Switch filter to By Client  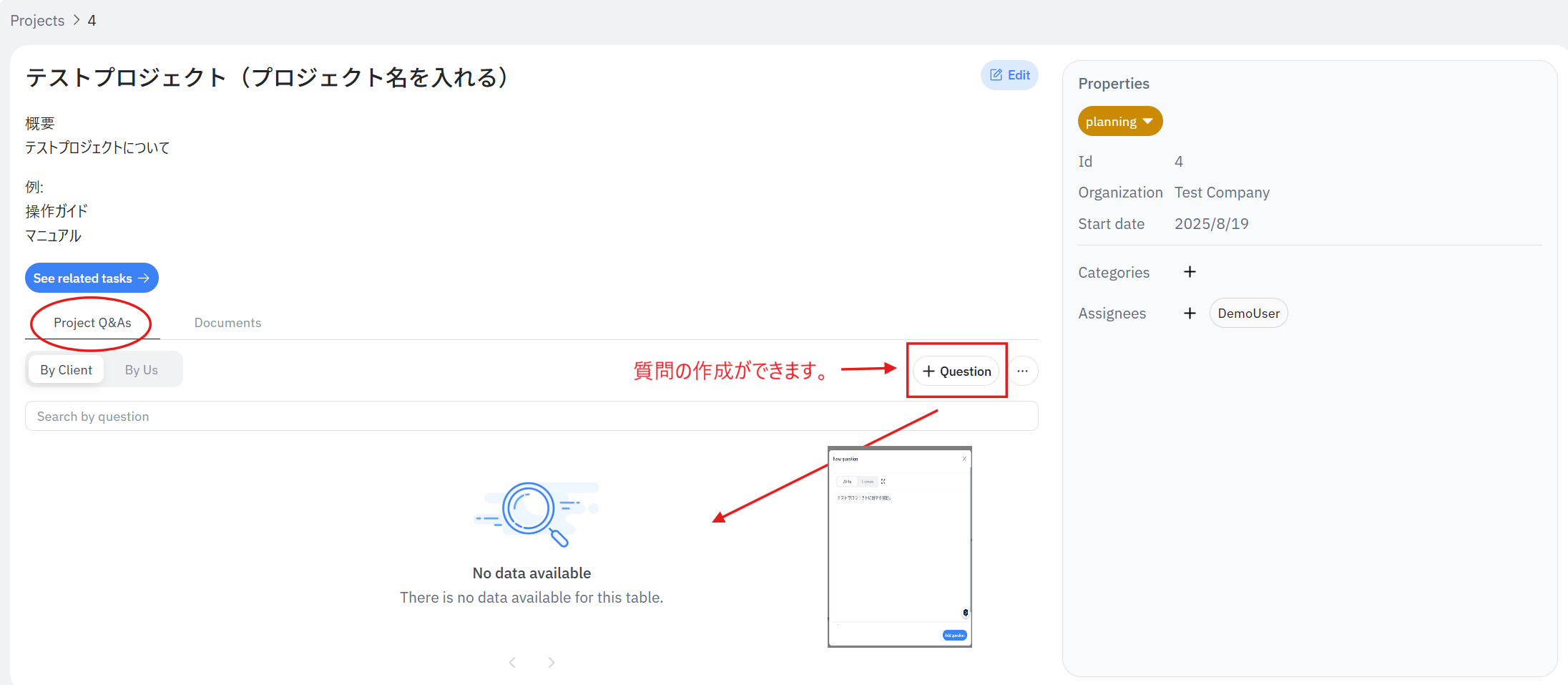click(x=66, y=370)
